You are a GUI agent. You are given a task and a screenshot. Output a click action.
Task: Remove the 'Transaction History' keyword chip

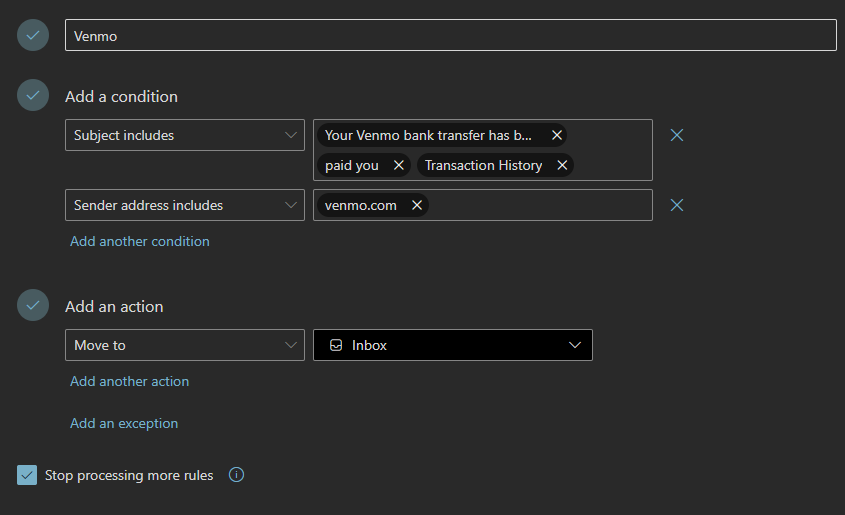tap(562, 165)
